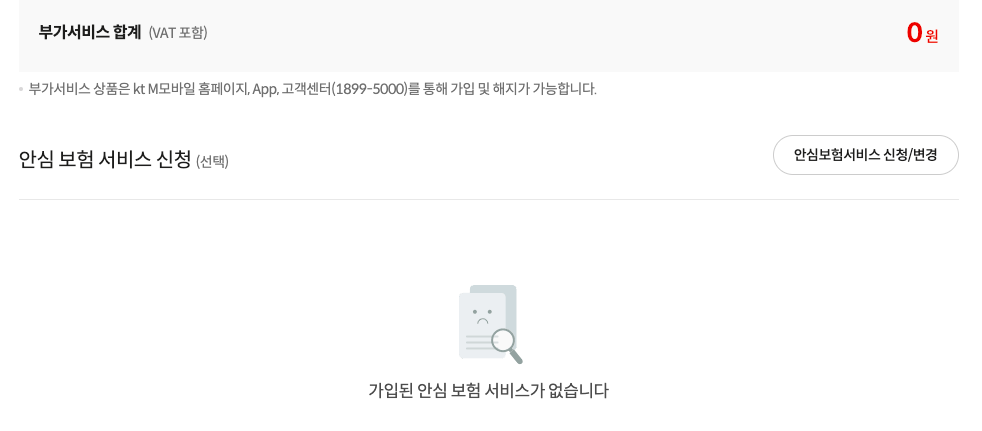The width and height of the screenshot is (982, 431).
Task: Click the gray bullet before the notice
Action: pos(21,90)
